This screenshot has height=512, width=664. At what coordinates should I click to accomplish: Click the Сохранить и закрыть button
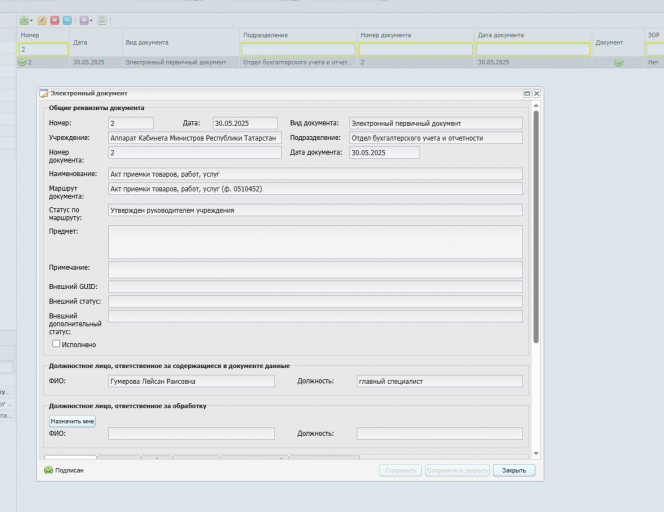tap(457, 470)
